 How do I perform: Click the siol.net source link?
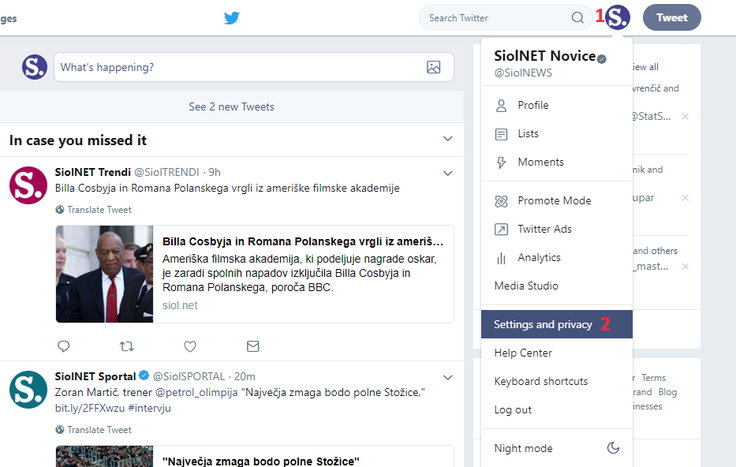[x=180, y=306]
